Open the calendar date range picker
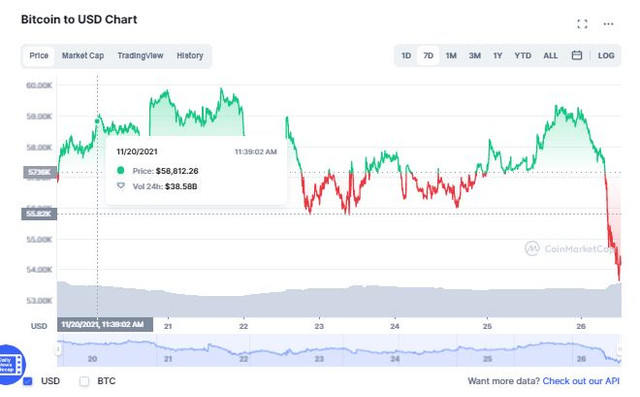Viewport: 640px width, 397px height. pyautogui.click(x=577, y=55)
